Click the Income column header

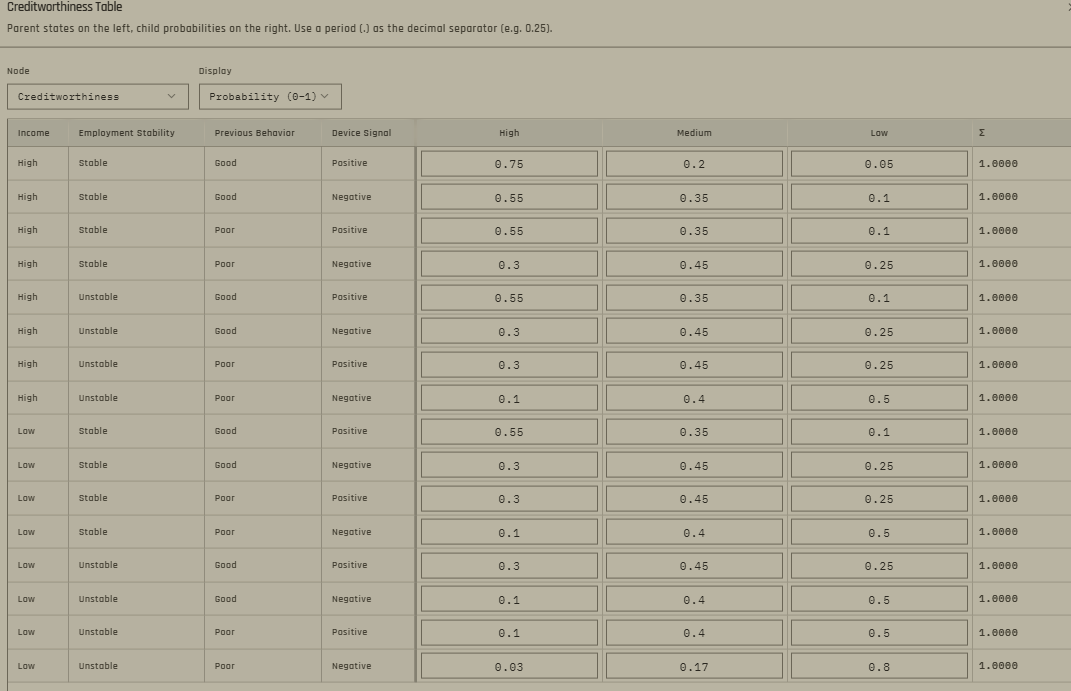[x=33, y=133]
